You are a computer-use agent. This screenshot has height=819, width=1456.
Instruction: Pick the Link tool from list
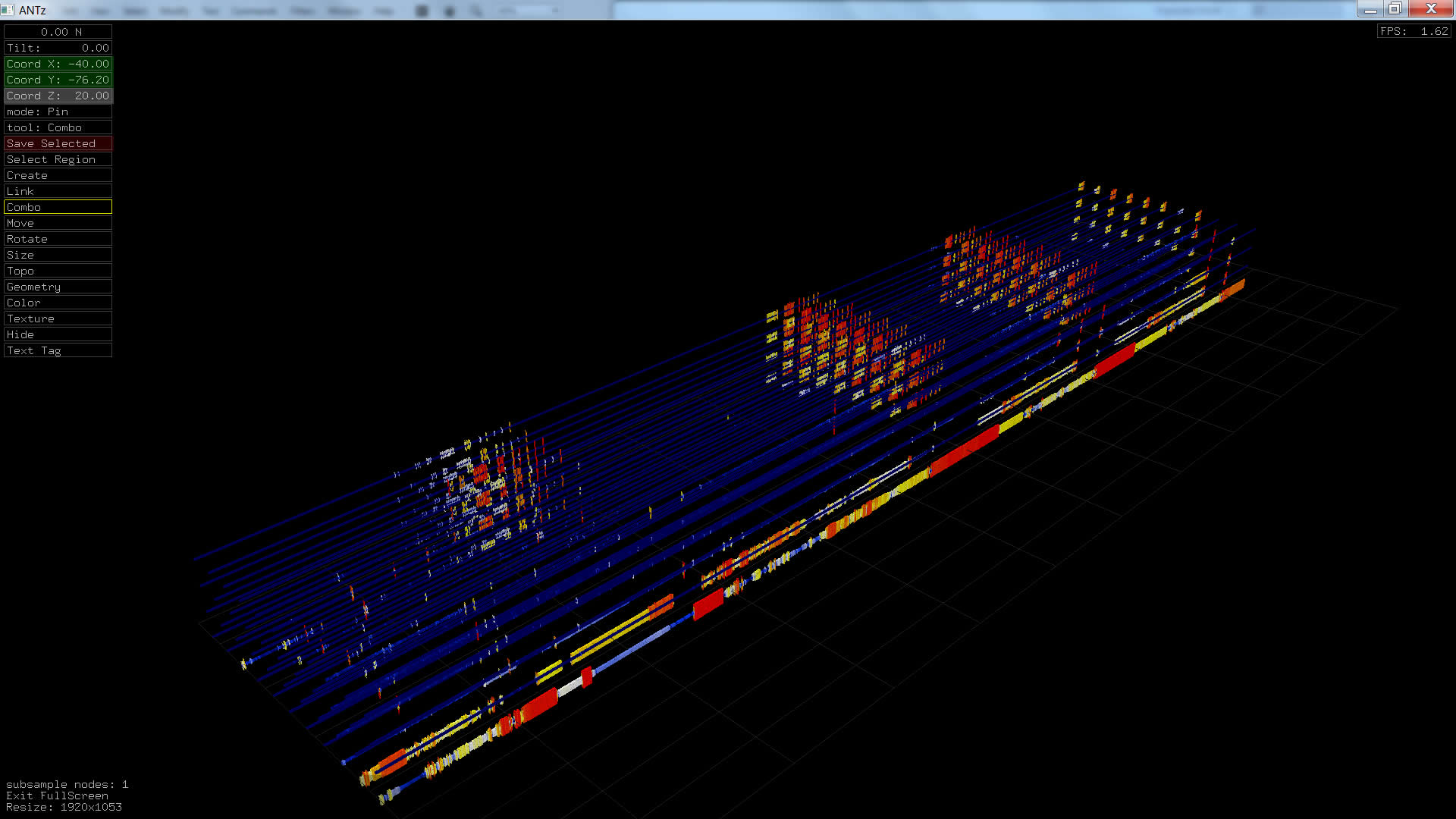[x=58, y=191]
